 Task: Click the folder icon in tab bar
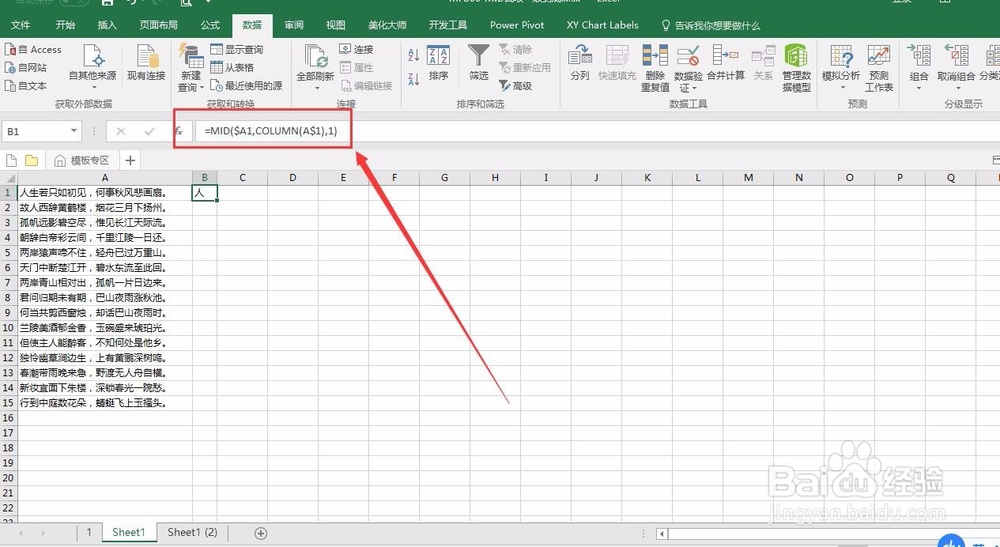point(31,160)
